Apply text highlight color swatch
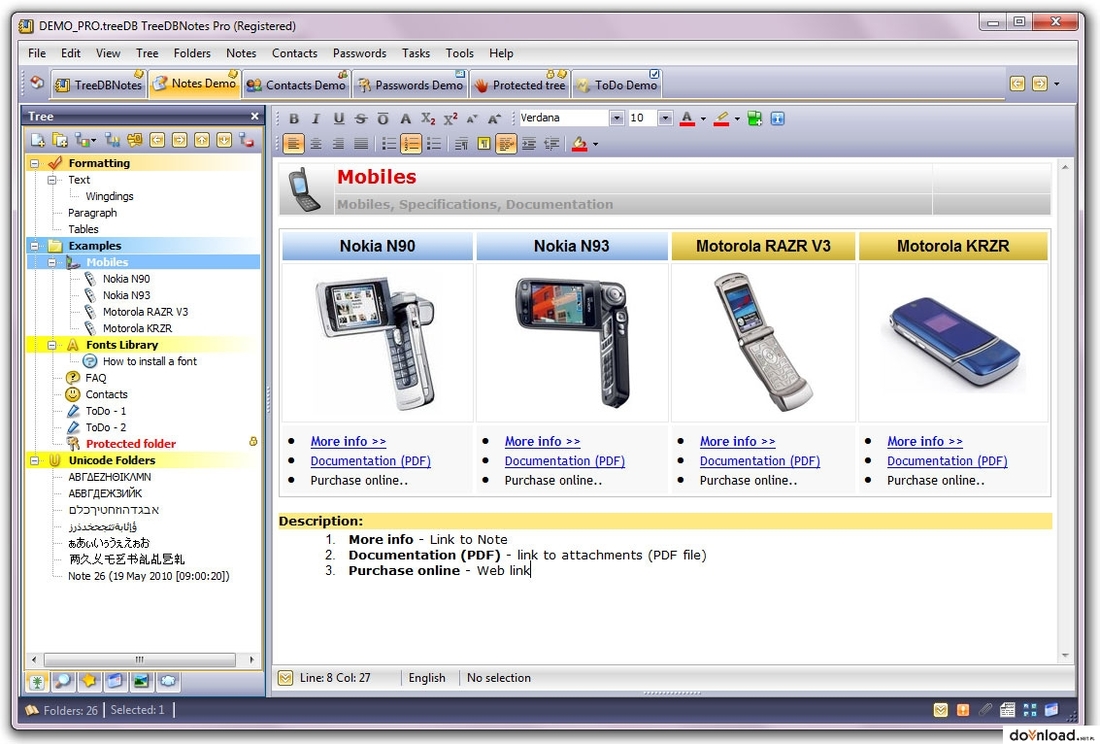This screenshot has width=1100, height=744. click(721, 119)
